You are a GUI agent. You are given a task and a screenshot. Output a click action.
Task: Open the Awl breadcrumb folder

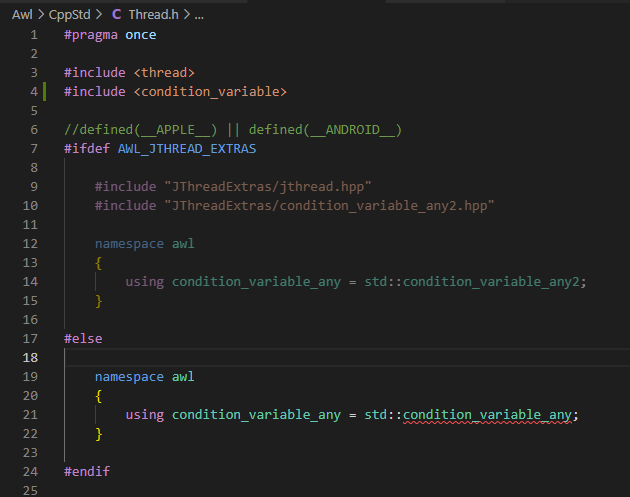(22, 15)
